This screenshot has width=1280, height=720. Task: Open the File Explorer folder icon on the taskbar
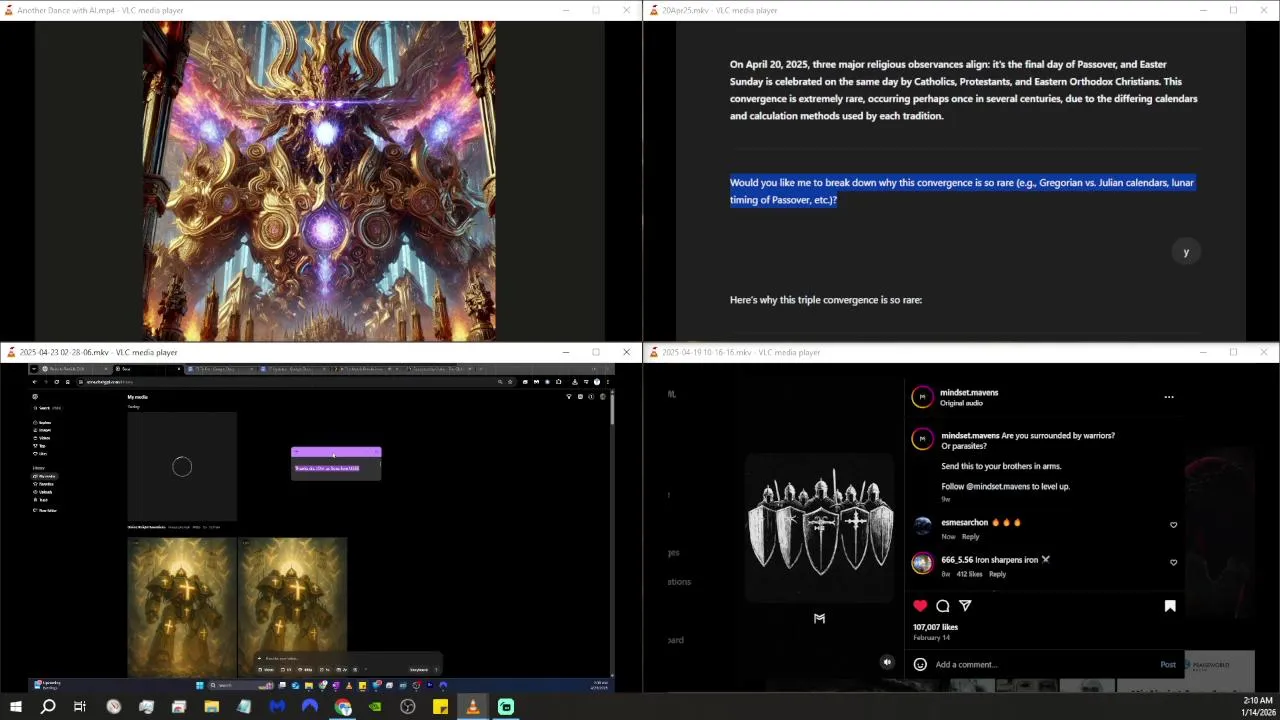tap(211, 707)
